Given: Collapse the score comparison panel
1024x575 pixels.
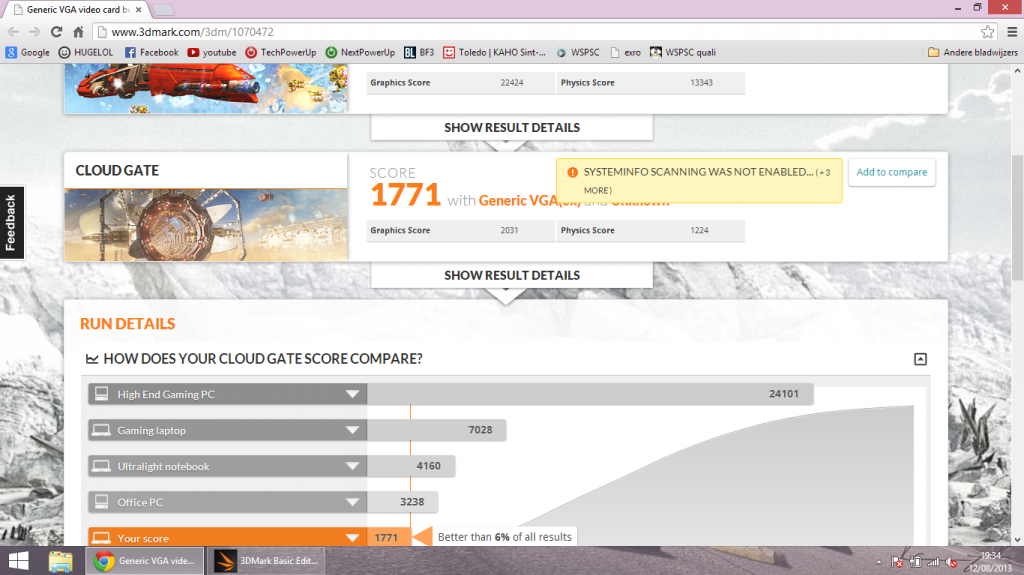Looking at the screenshot, I should point(920,359).
